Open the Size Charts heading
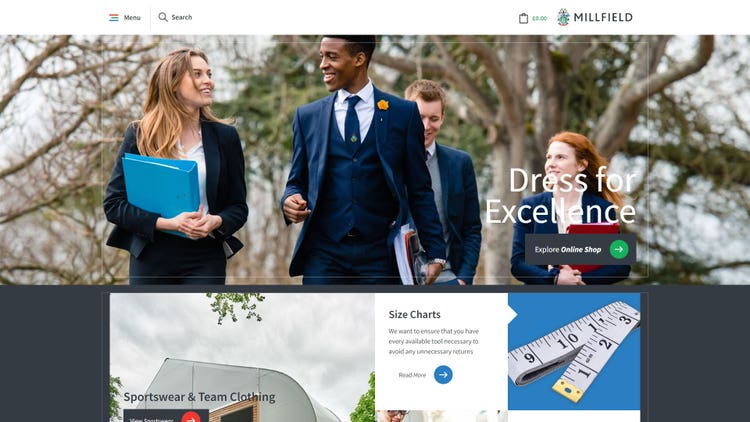 (x=414, y=314)
